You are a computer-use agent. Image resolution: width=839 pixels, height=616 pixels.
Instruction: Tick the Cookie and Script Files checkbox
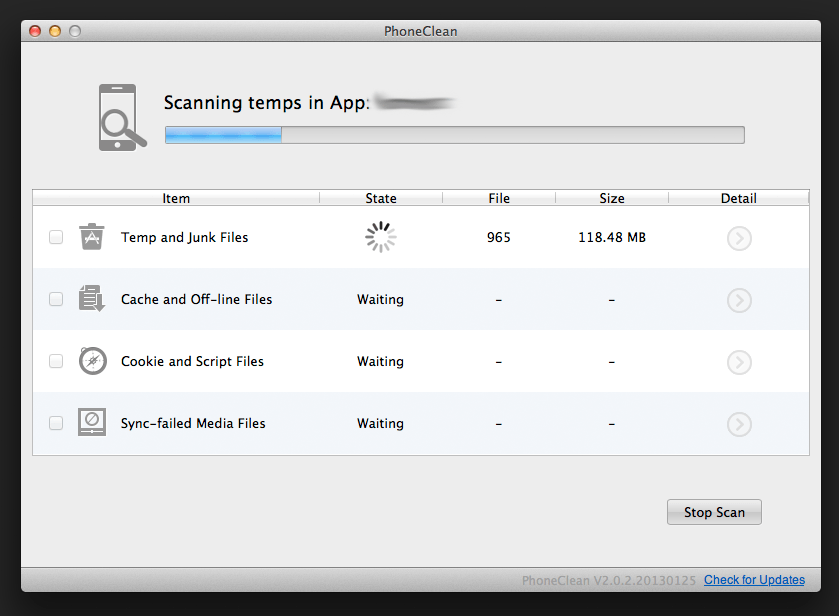tap(56, 361)
